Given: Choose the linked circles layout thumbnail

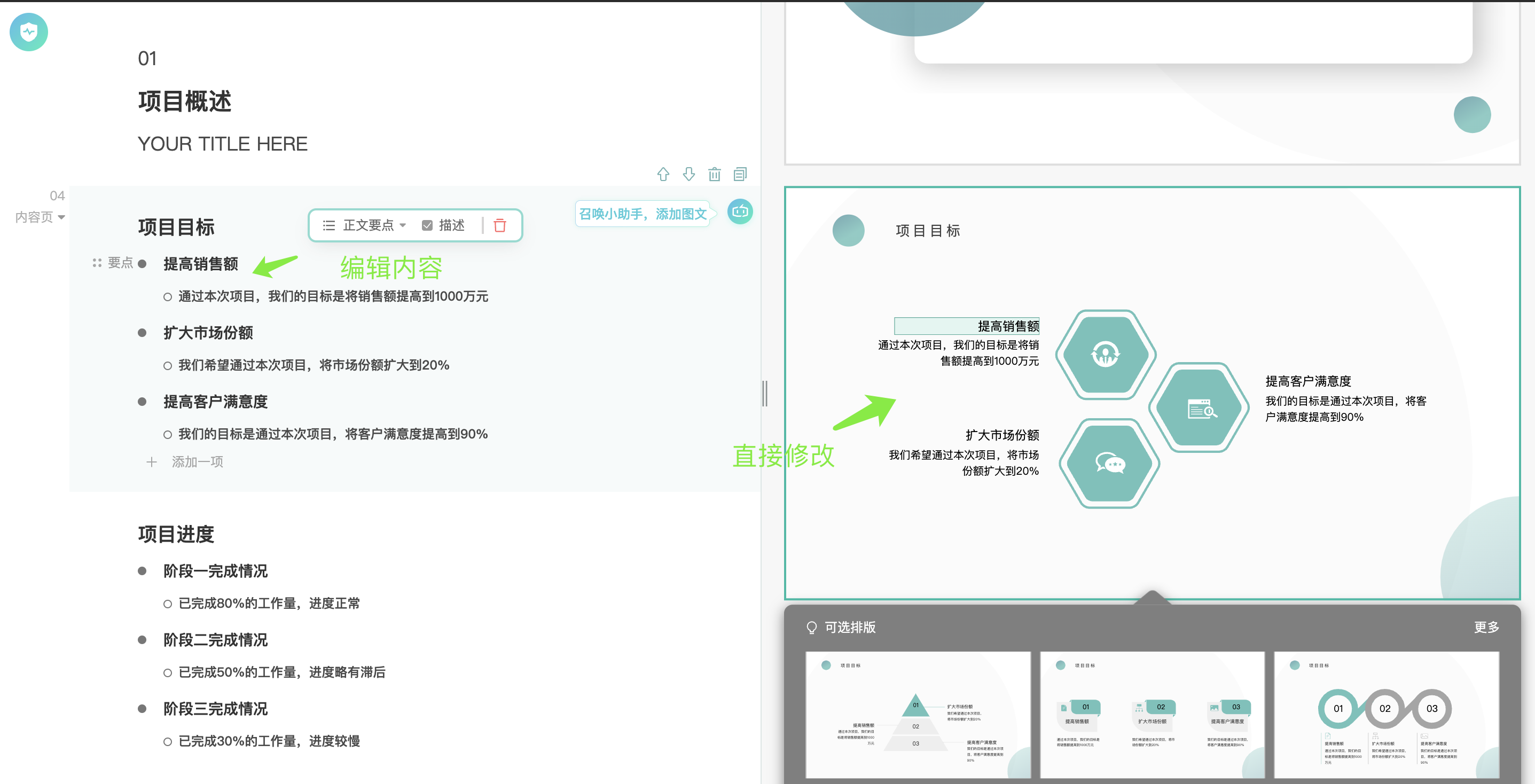Looking at the screenshot, I should click(1387, 714).
